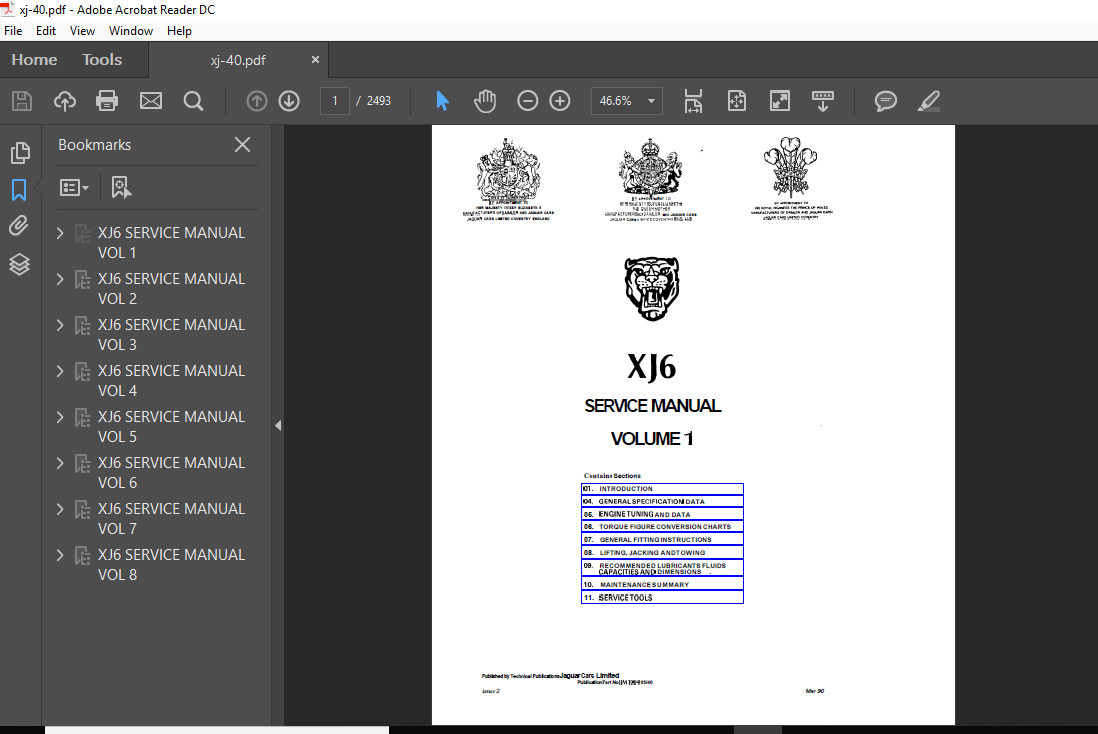
Task: Open XJ6 SERVICE MANUAL VOL 8 bookmark
Action: coord(170,564)
